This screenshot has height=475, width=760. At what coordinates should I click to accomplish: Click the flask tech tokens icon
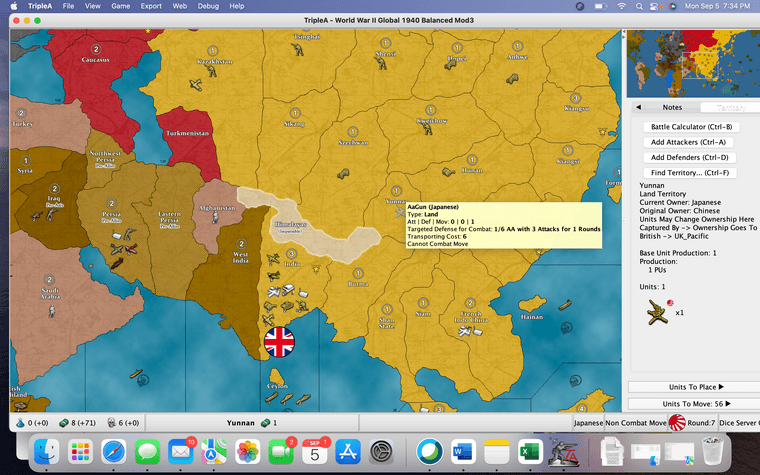pyautogui.click(x=20, y=423)
